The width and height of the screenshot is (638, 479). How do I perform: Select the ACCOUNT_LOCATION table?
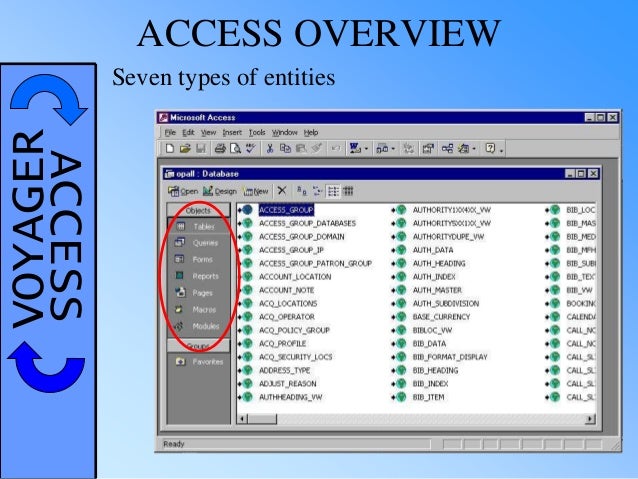[x=295, y=277]
